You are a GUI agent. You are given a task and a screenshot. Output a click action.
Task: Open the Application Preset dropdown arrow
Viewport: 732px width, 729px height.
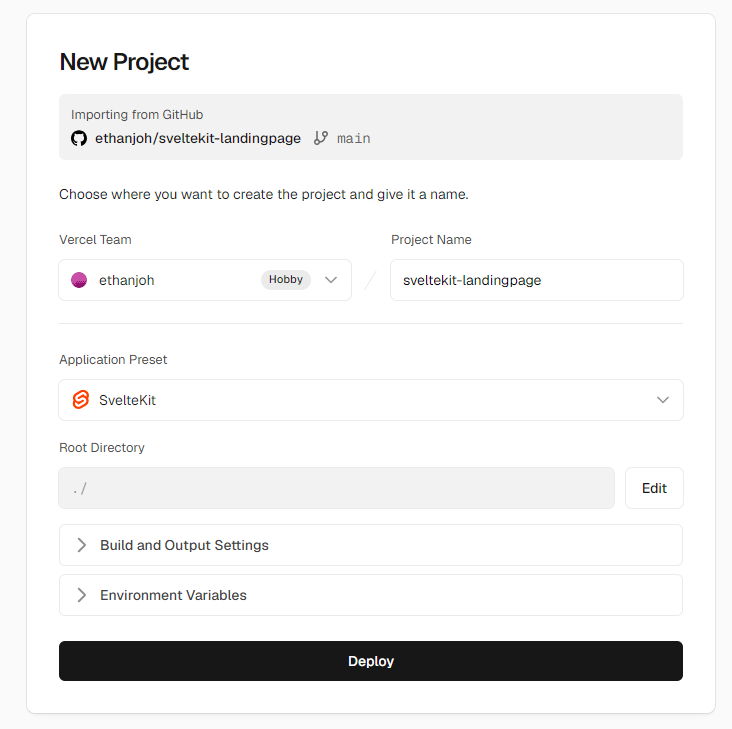(x=663, y=400)
